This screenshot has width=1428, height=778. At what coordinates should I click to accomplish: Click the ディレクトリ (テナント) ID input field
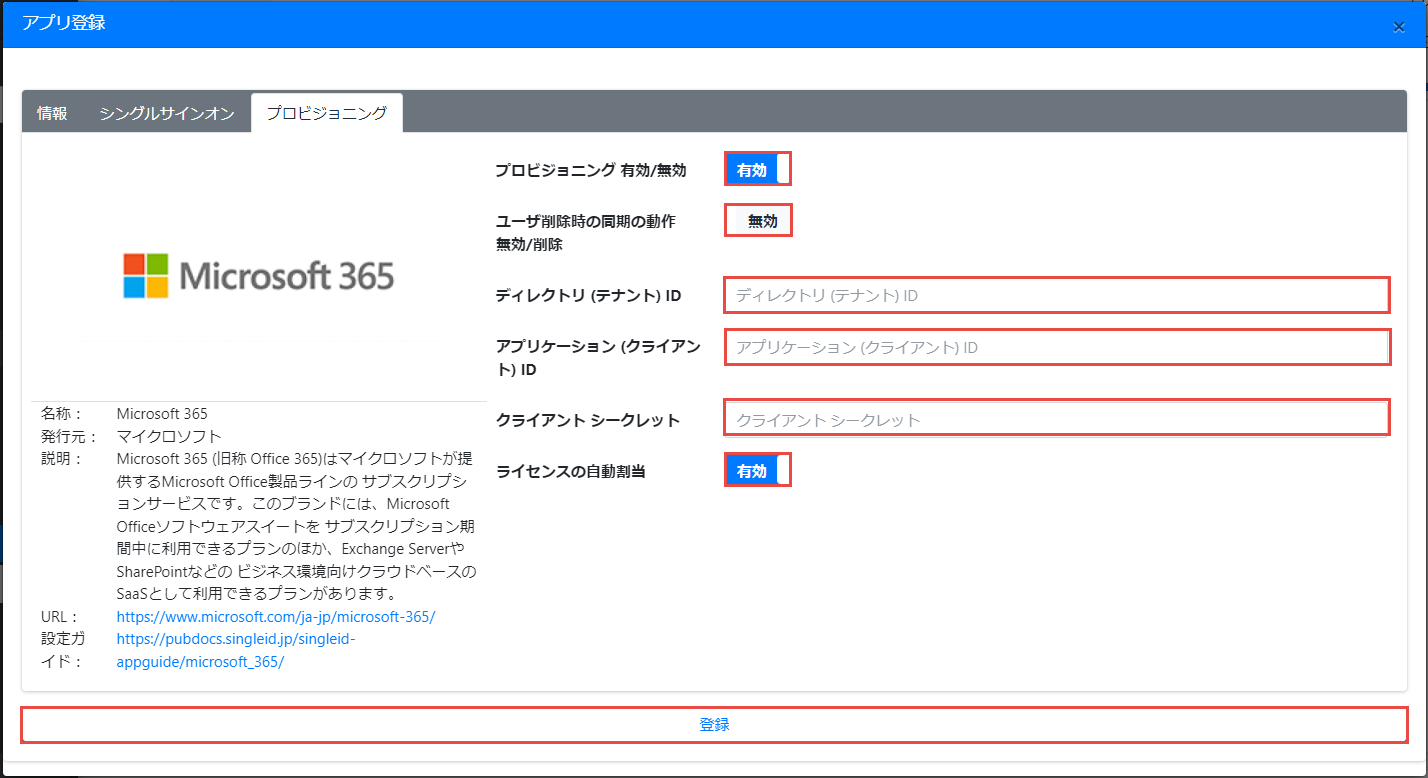point(1056,296)
